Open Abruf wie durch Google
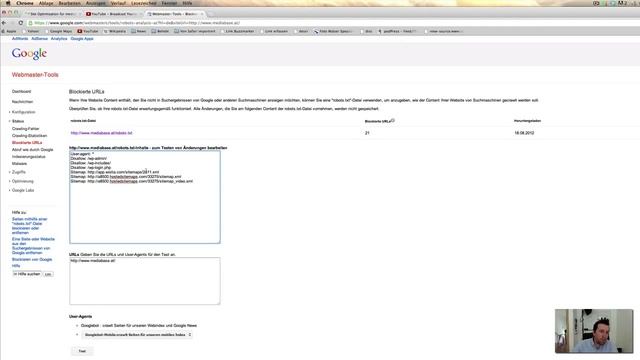 [33, 150]
